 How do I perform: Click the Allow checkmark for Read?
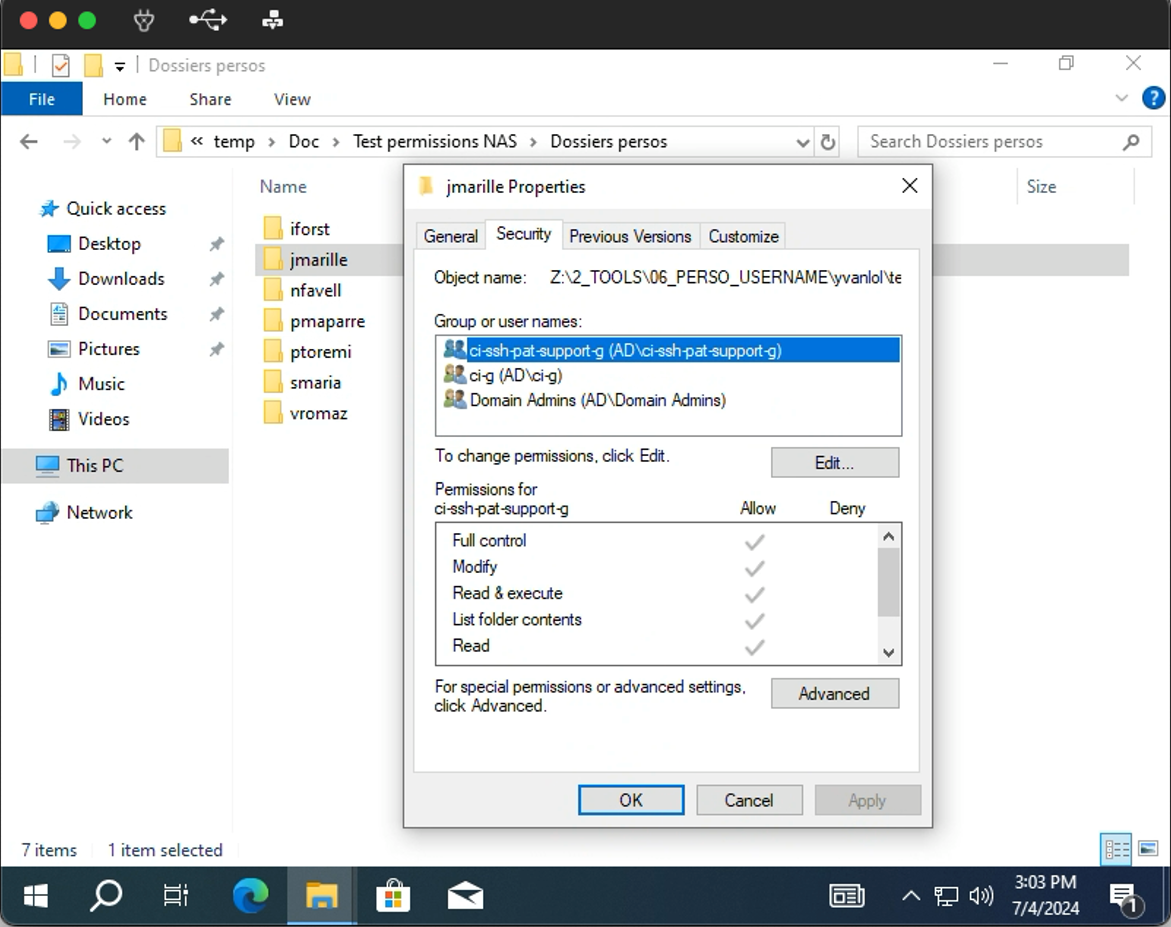click(x=755, y=646)
